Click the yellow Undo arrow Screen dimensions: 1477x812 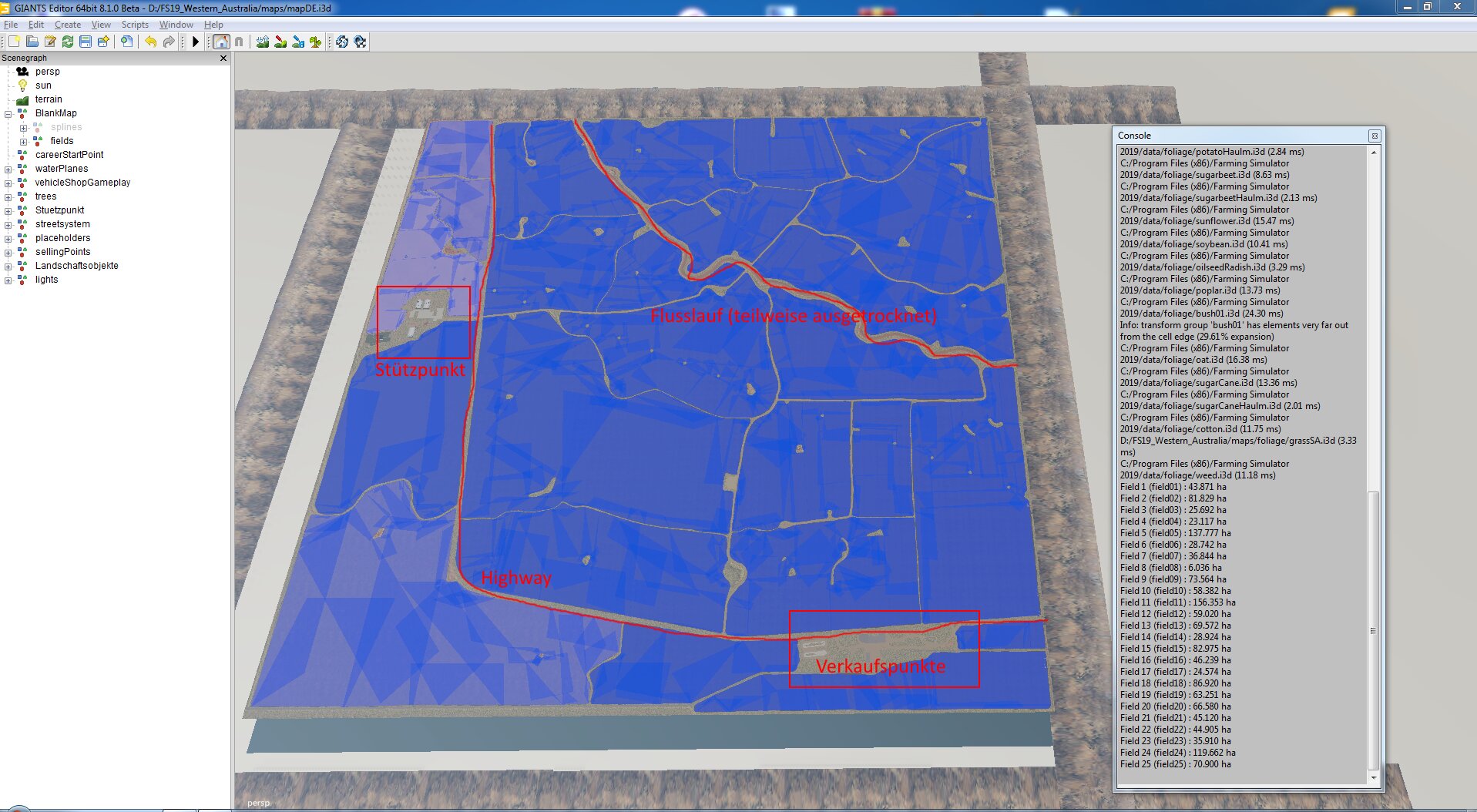click(x=150, y=42)
